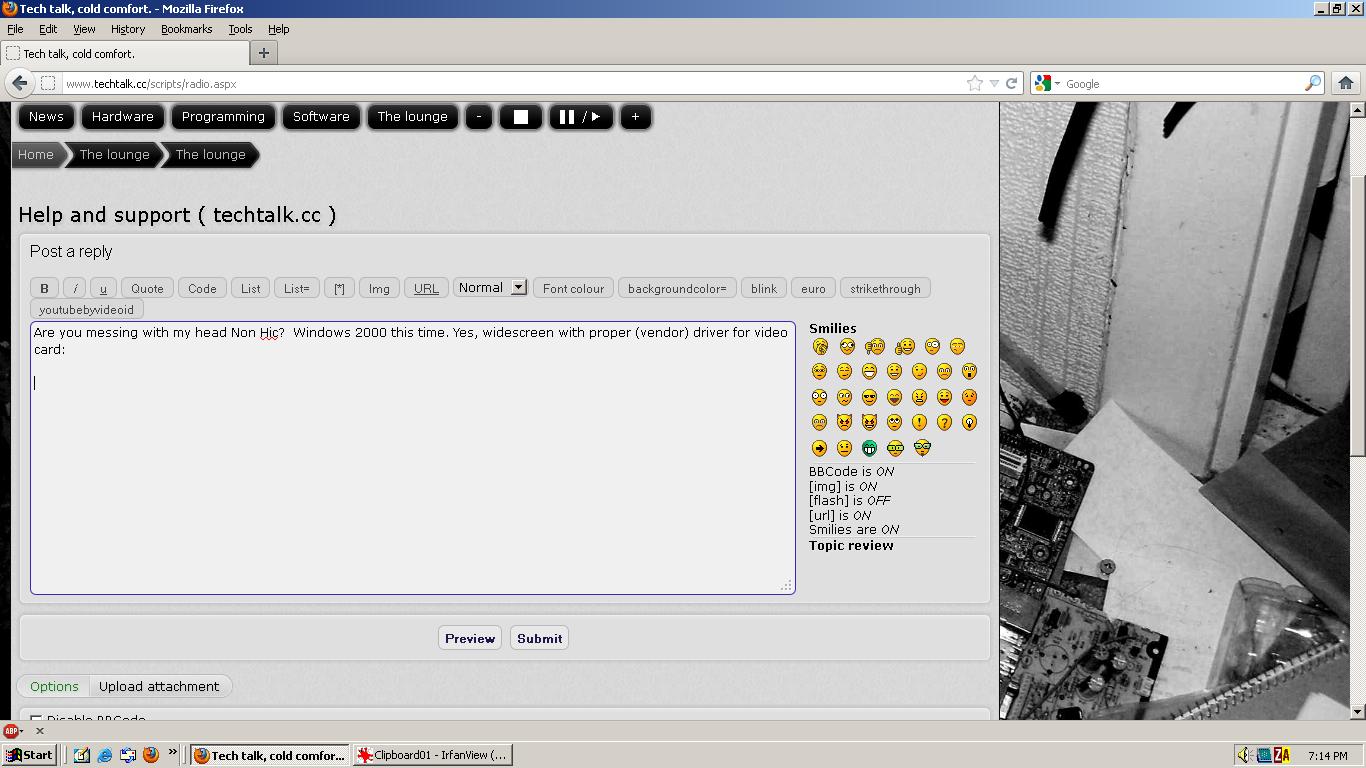Insert an Img BBCode tag

pos(379,288)
